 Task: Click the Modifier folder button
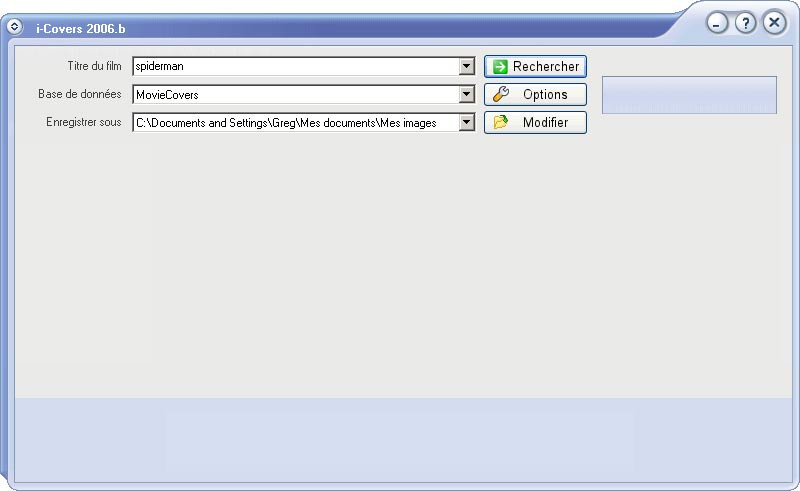coord(535,122)
